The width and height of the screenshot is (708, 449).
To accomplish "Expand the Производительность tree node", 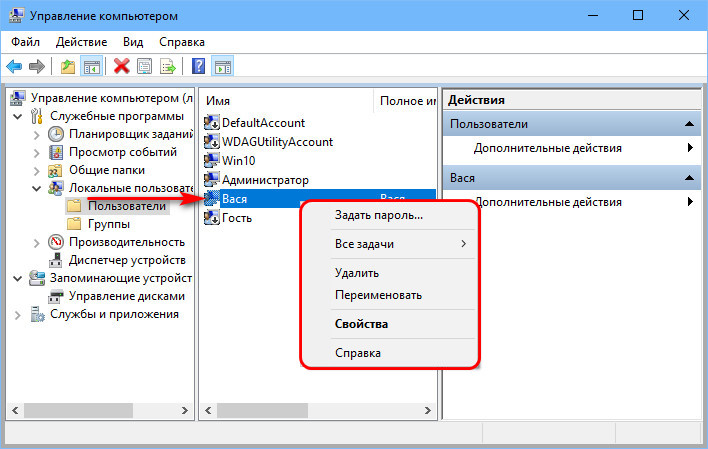I will pyautogui.click(x=37, y=242).
